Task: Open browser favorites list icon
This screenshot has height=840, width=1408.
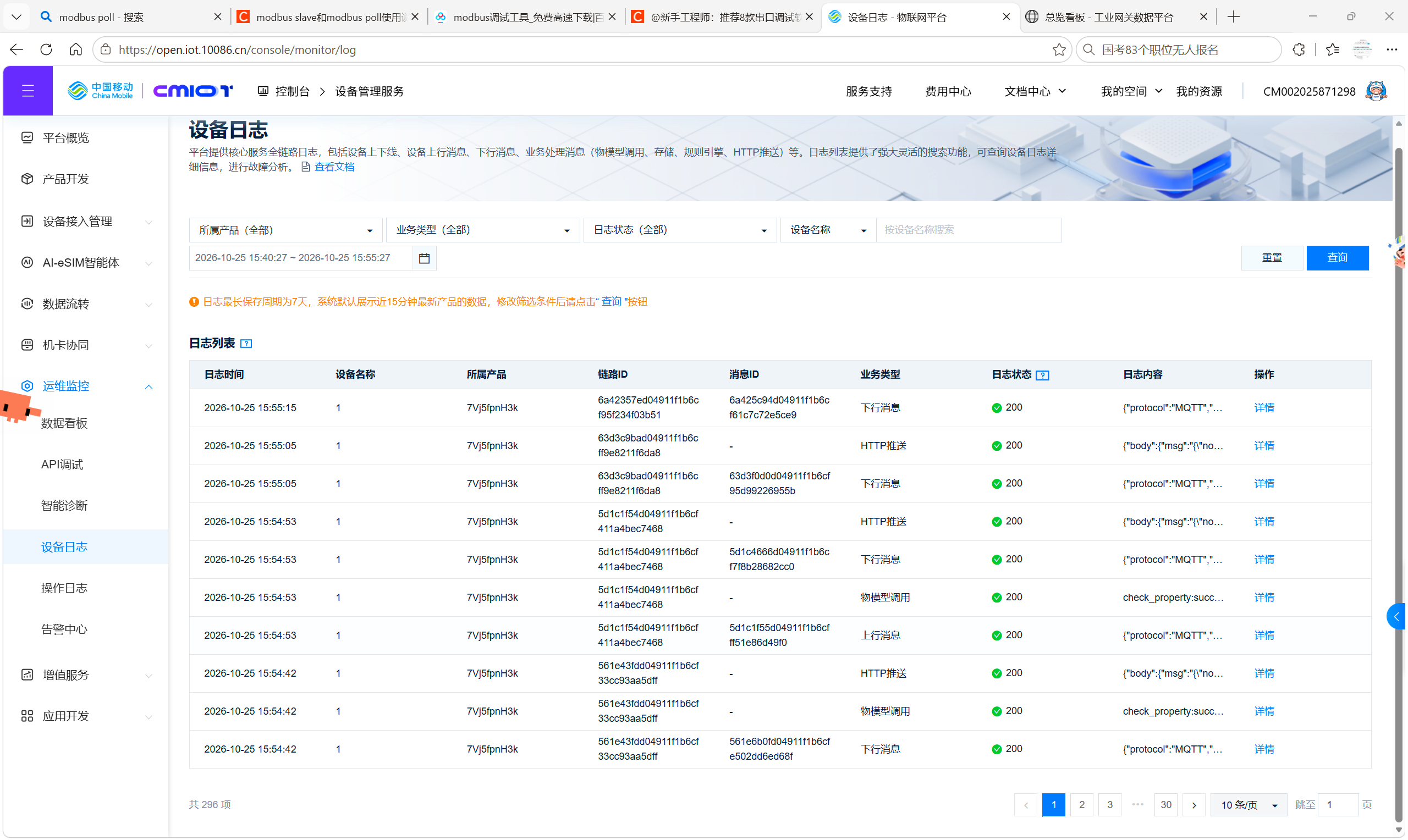Action: tap(1333, 50)
